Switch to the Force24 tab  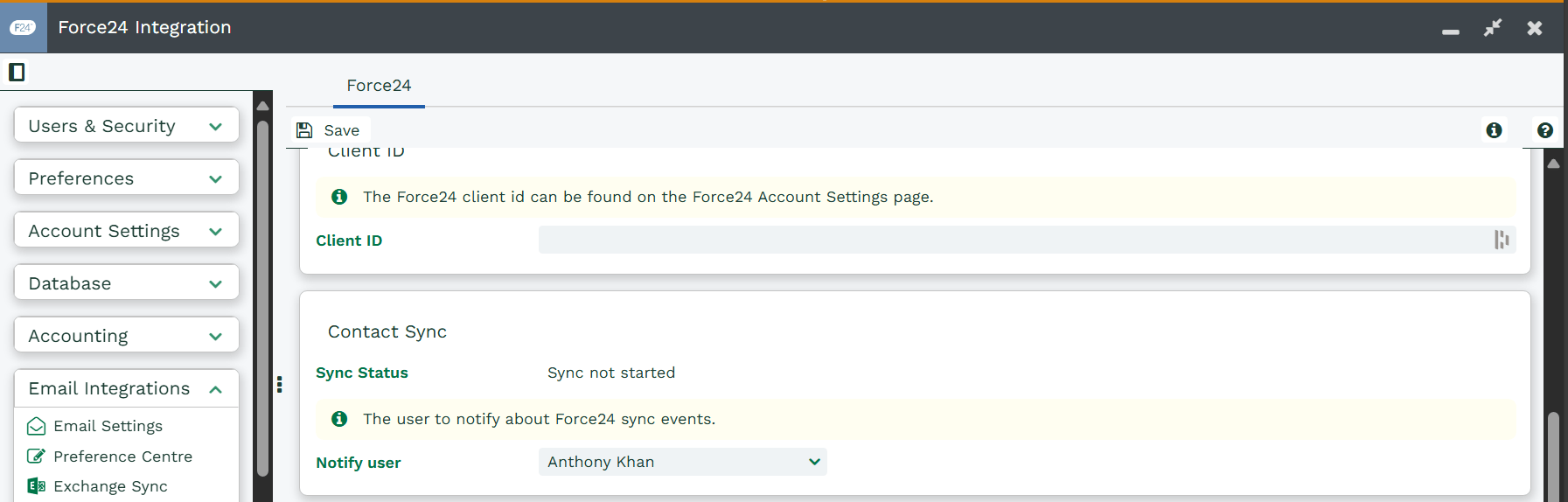point(379,86)
